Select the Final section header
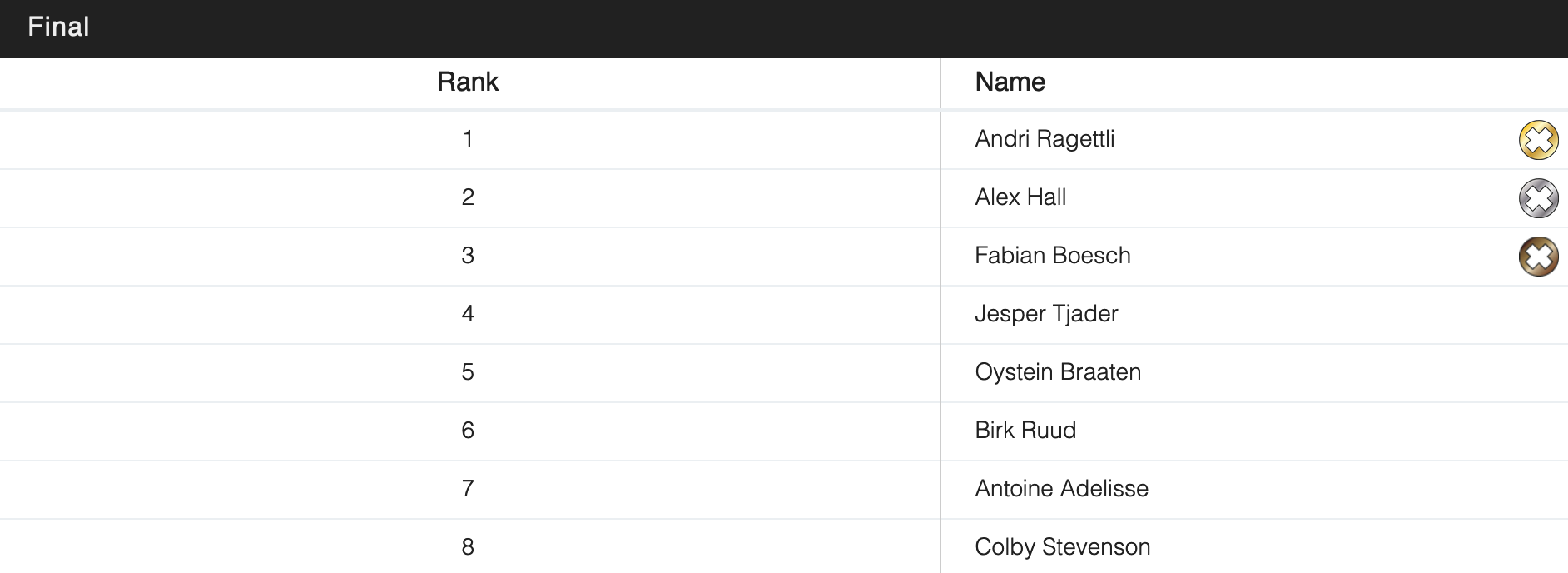 [58, 27]
